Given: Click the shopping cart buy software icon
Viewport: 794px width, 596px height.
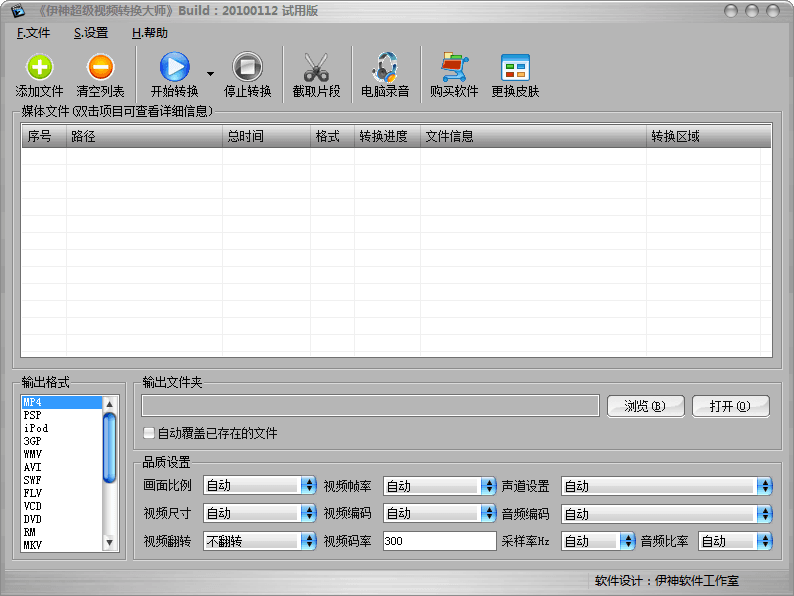Looking at the screenshot, I should click(454, 68).
